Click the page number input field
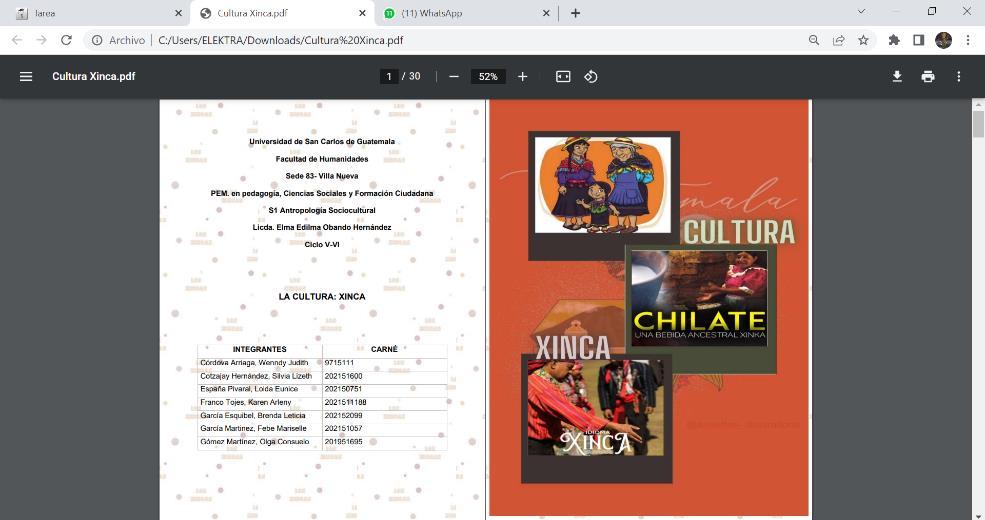This screenshot has width=985, height=520. click(389, 77)
